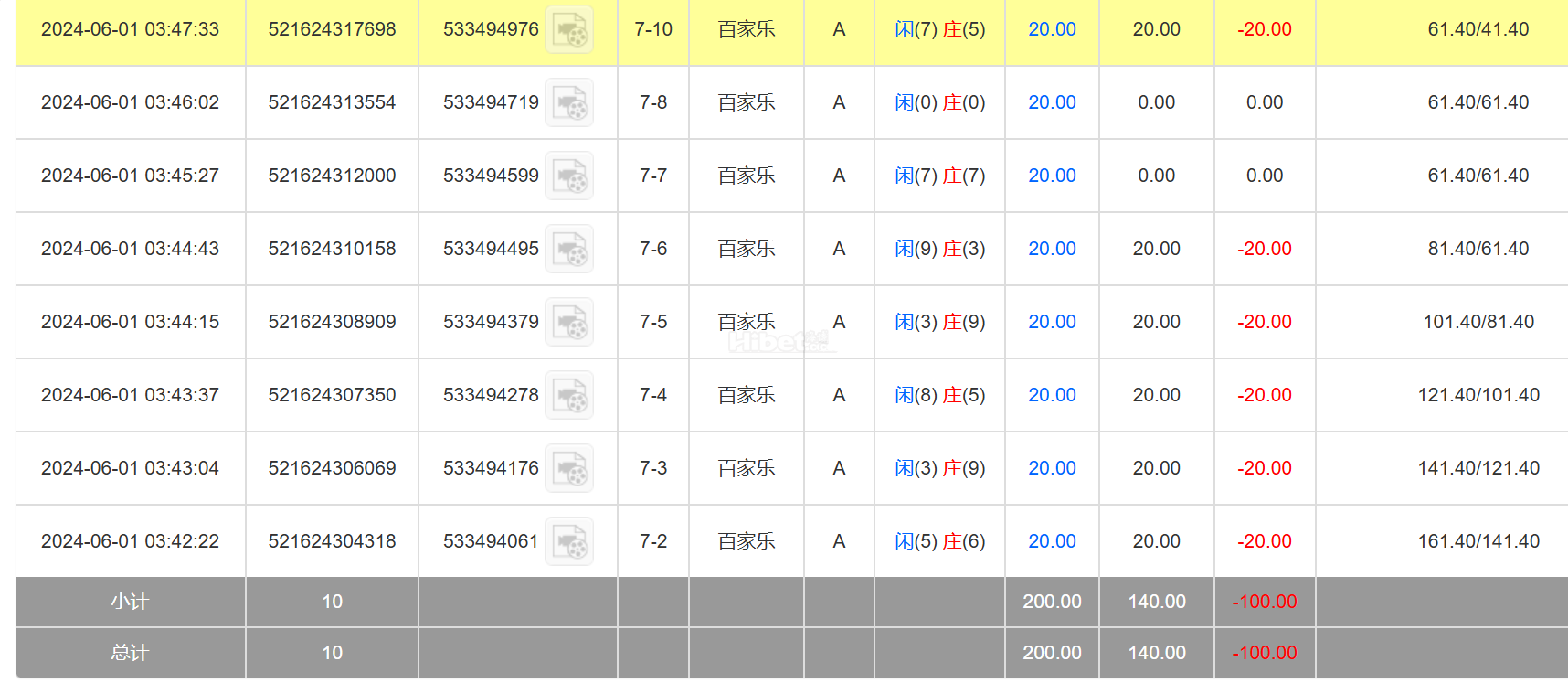Screen dimensions: 1568x683
Task: Click result 闲(8) 庄(5) cell
Action: [939, 395]
